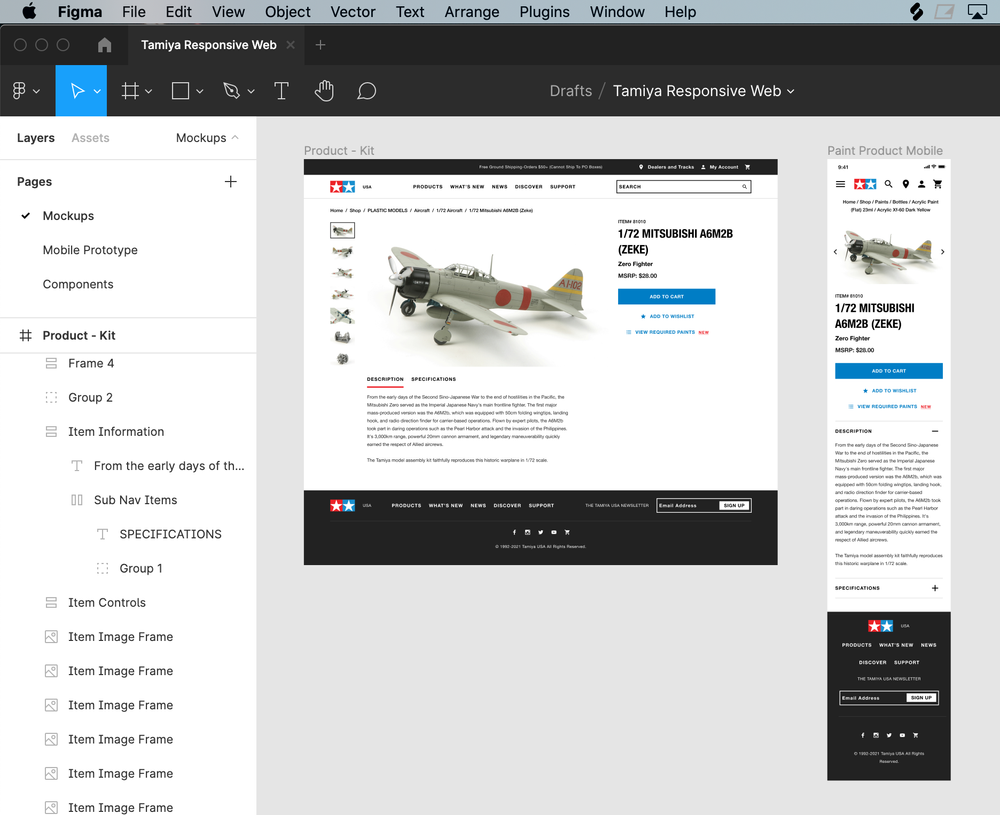Click Add to Cart in the mobile mockup
1000x815 pixels.
pos(888,371)
